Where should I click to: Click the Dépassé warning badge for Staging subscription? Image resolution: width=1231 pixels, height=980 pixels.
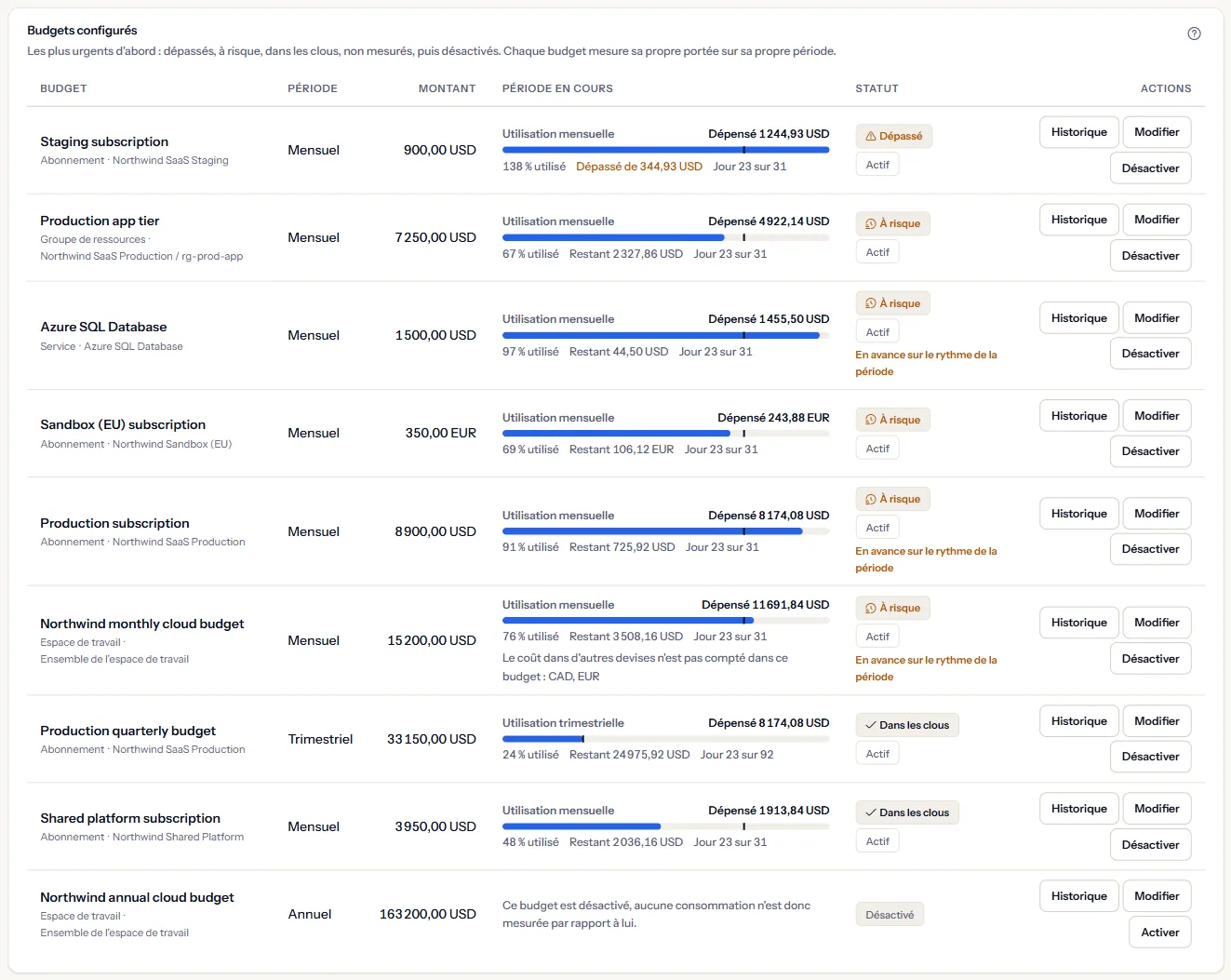coord(893,136)
